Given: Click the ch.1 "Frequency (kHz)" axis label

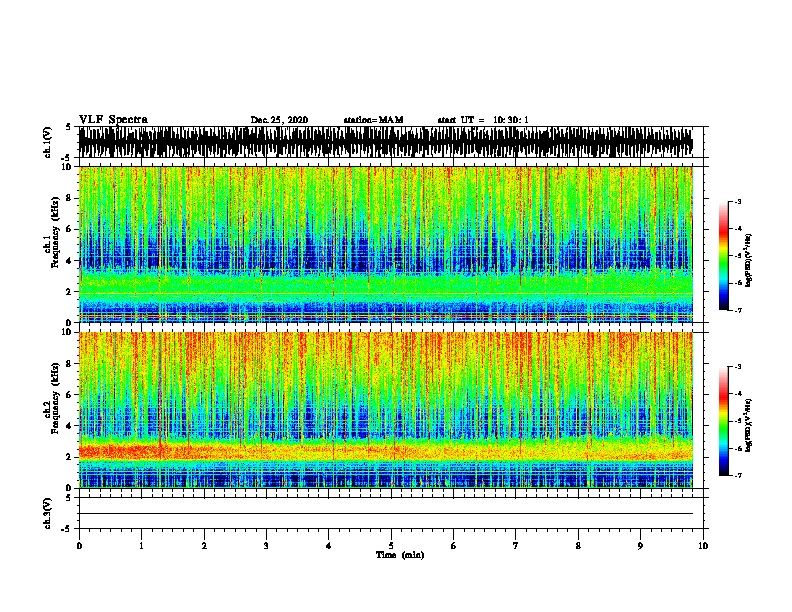Looking at the screenshot, I should pyautogui.click(x=55, y=232).
